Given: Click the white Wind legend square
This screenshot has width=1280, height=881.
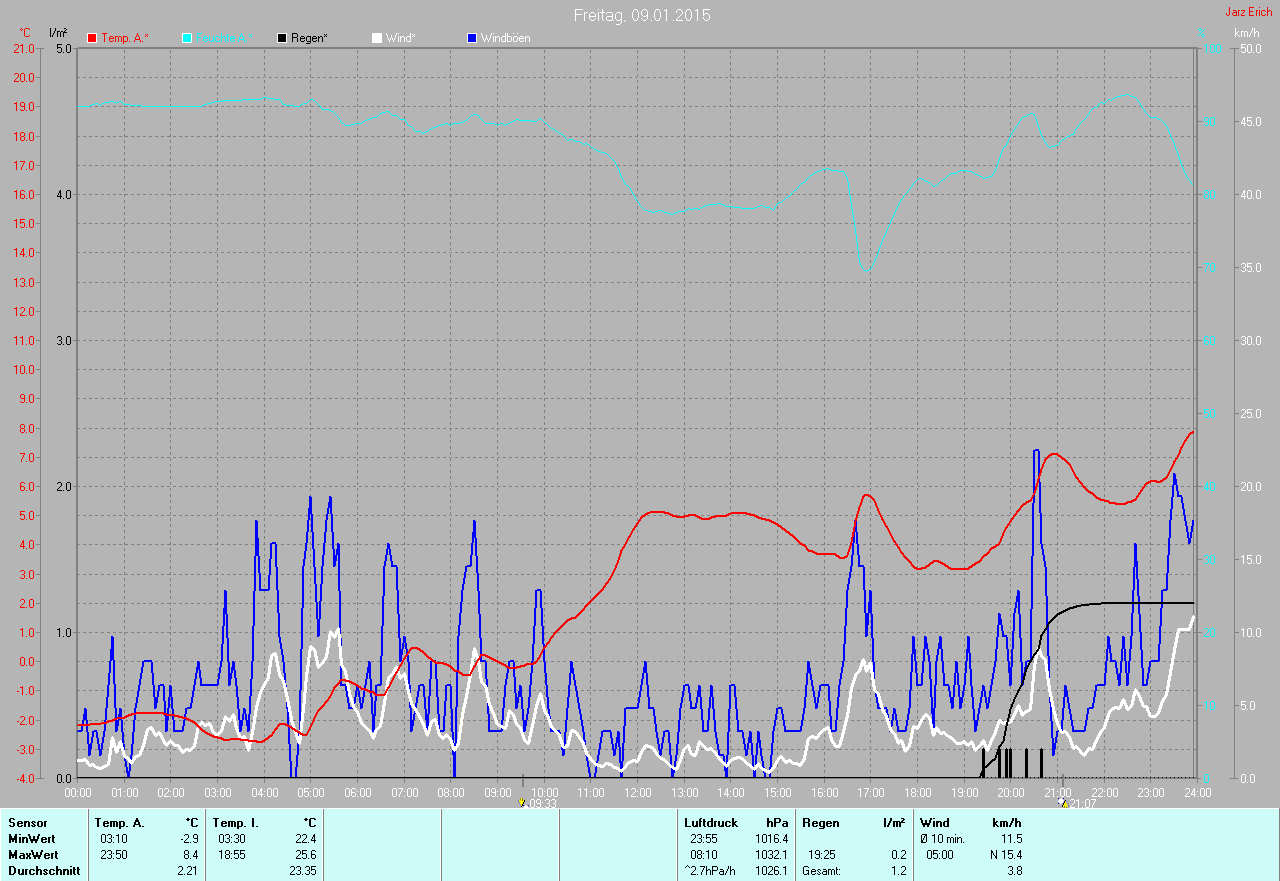Looking at the screenshot, I should click(x=377, y=38).
